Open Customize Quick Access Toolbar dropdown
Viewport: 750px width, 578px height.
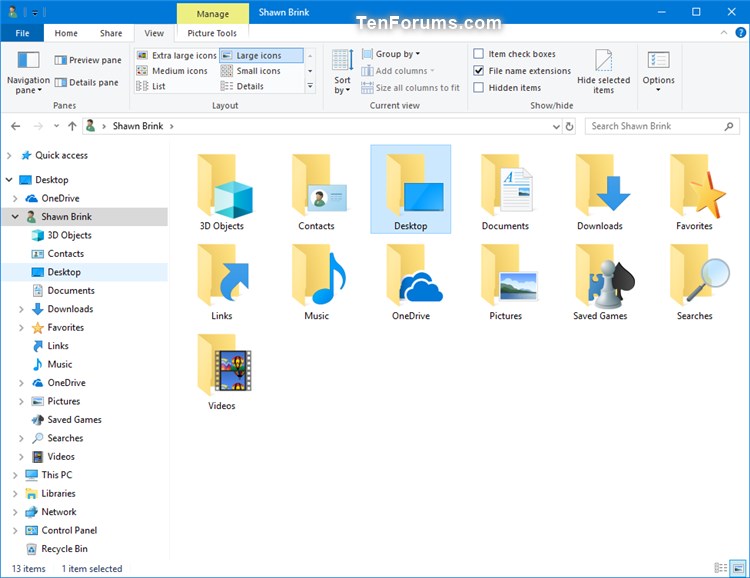[x=35, y=13]
